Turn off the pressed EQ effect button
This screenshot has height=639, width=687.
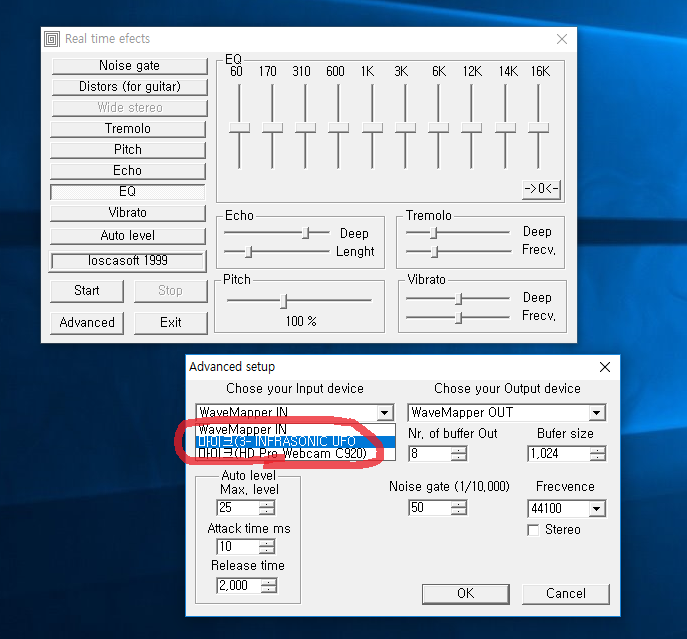(x=127, y=192)
